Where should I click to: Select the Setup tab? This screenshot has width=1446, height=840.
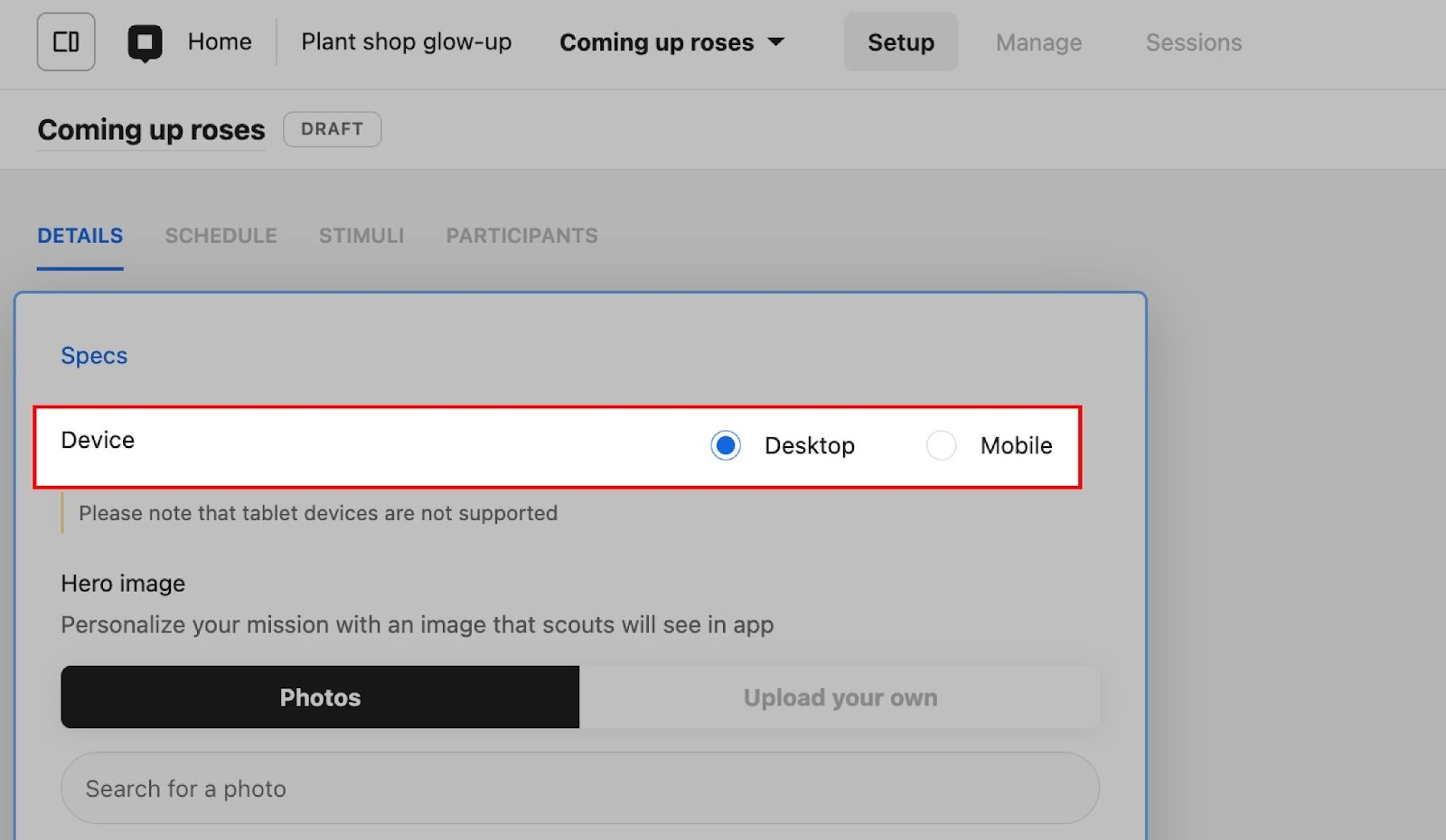click(x=900, y=42)
